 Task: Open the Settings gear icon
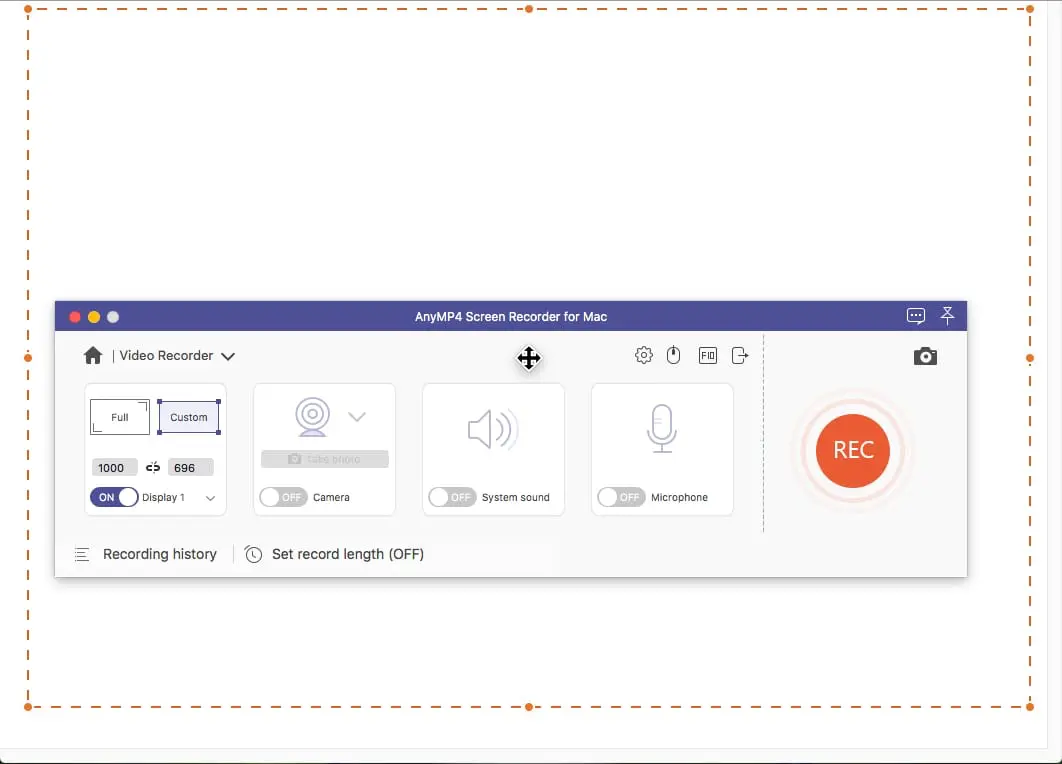(x=644, y=355)
